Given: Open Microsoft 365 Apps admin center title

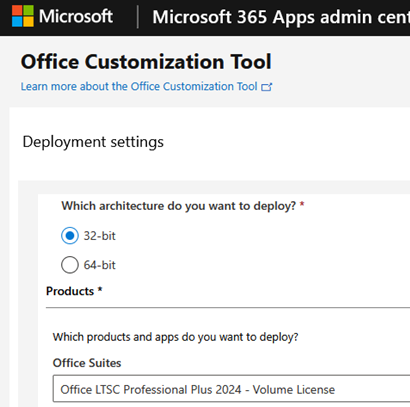Looking at the screenshot, I should coord(281,17).
